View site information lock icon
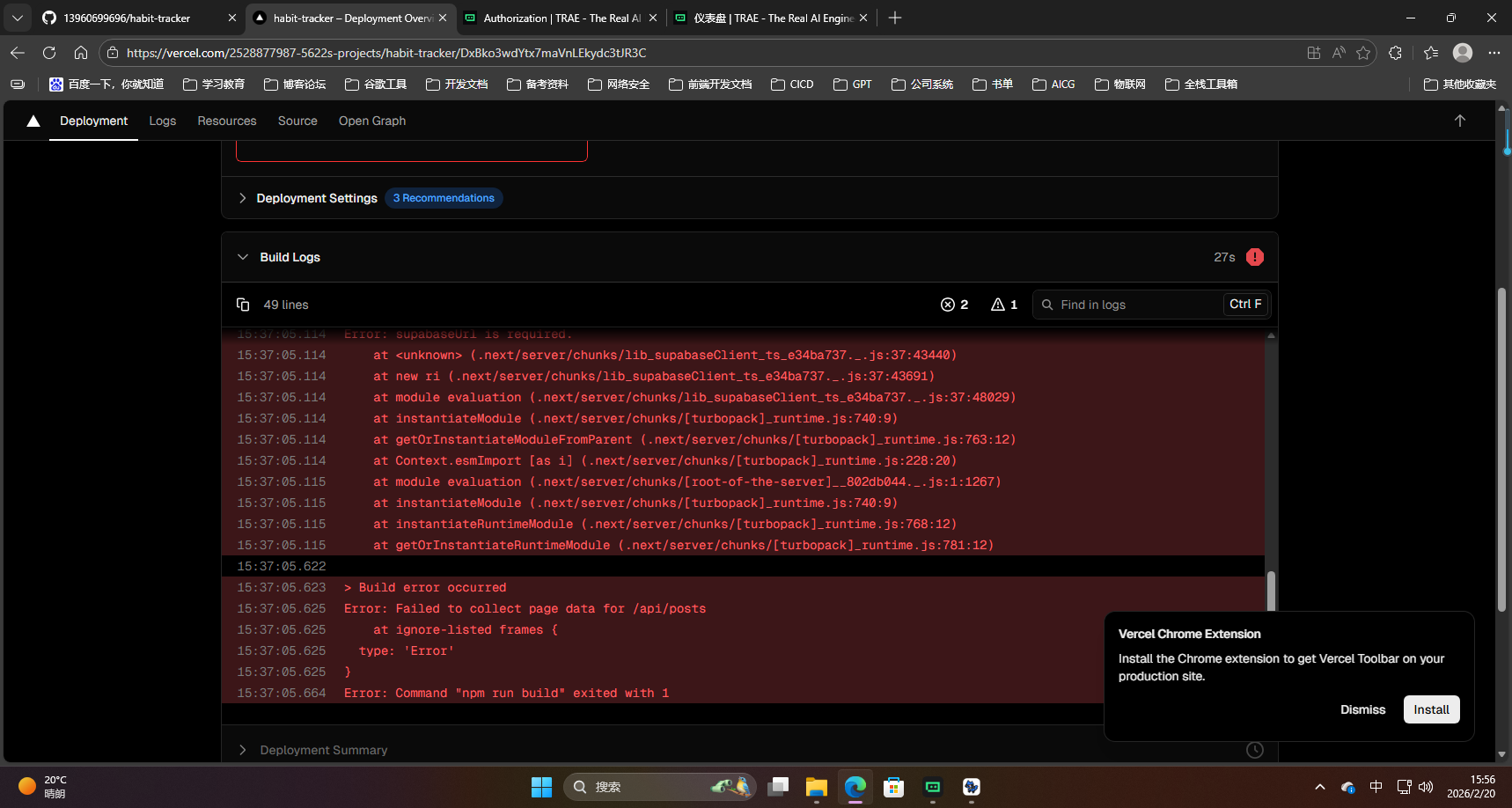 point(113,53)
